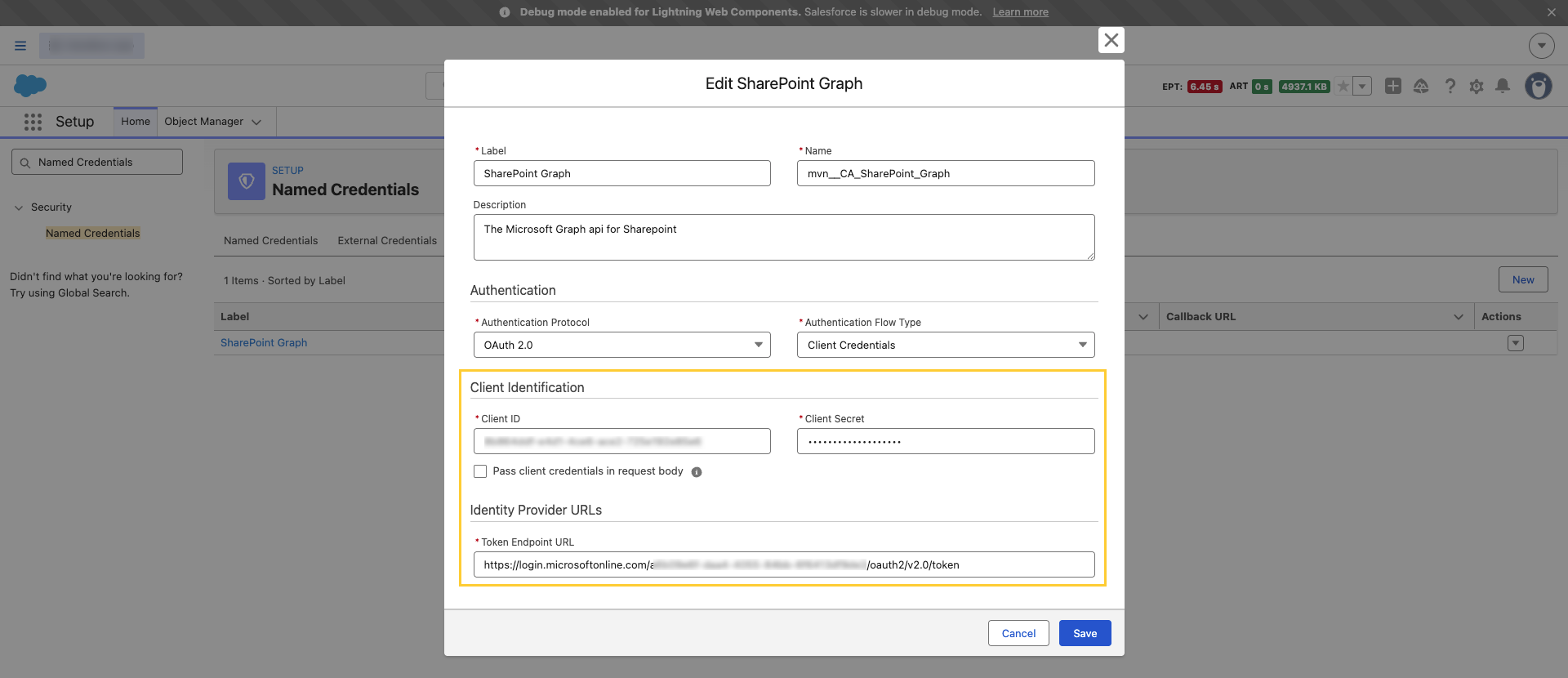Click the Setup app name label
The height and width of the screenshot is (678, 1568).
(x=75, y=122)
